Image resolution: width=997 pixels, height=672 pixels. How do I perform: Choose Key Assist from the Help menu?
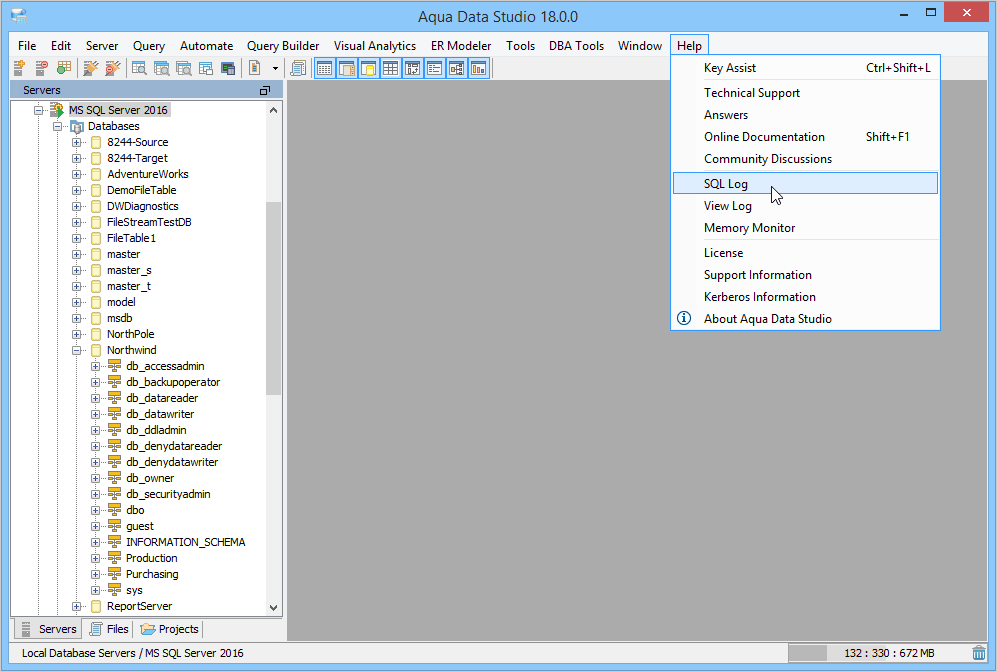805,68
